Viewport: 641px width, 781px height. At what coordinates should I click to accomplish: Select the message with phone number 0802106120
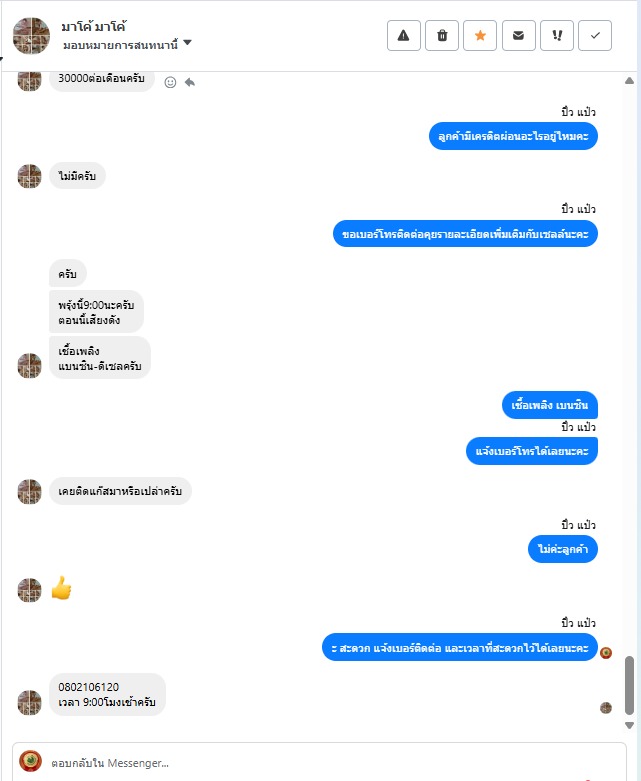pyautogui.click(x=107, y=694)
